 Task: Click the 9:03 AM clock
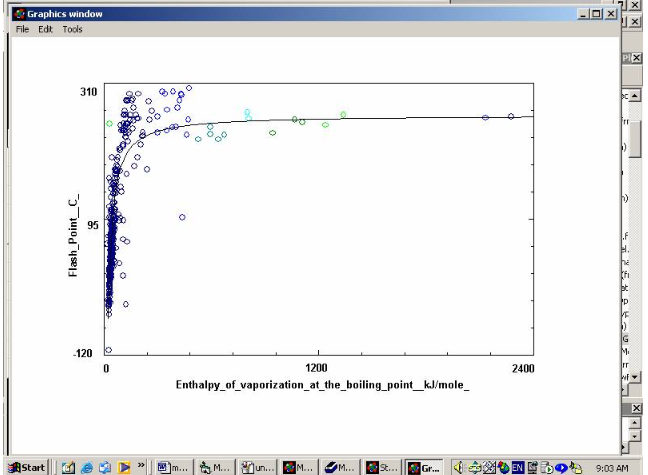(609, 467)
